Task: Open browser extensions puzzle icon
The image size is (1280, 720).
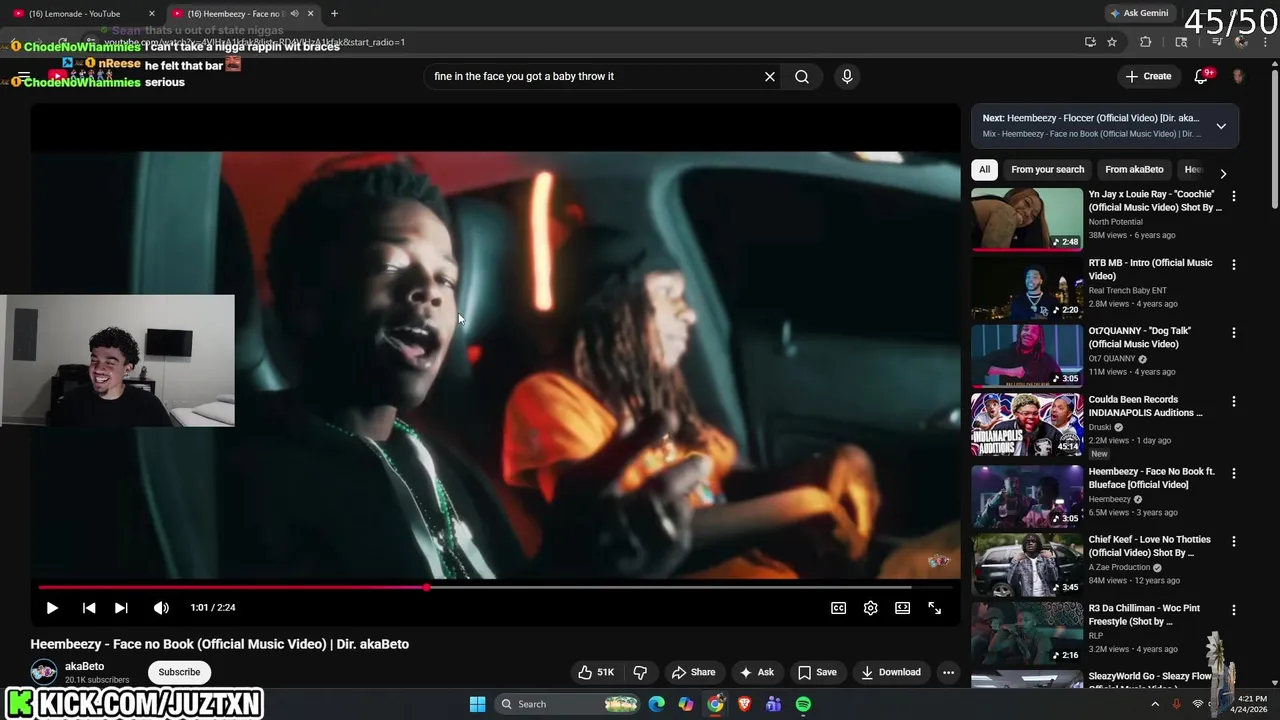Action: 1146,42
